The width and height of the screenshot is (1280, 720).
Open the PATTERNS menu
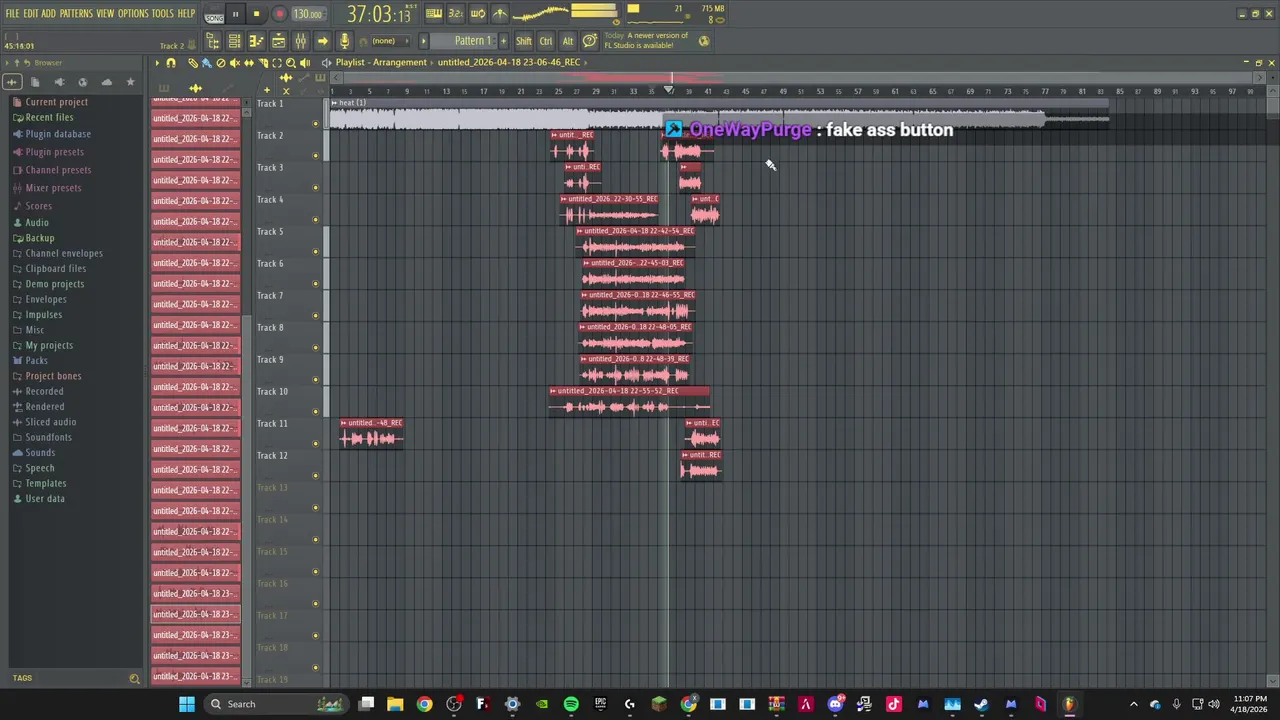pos(76,13)
